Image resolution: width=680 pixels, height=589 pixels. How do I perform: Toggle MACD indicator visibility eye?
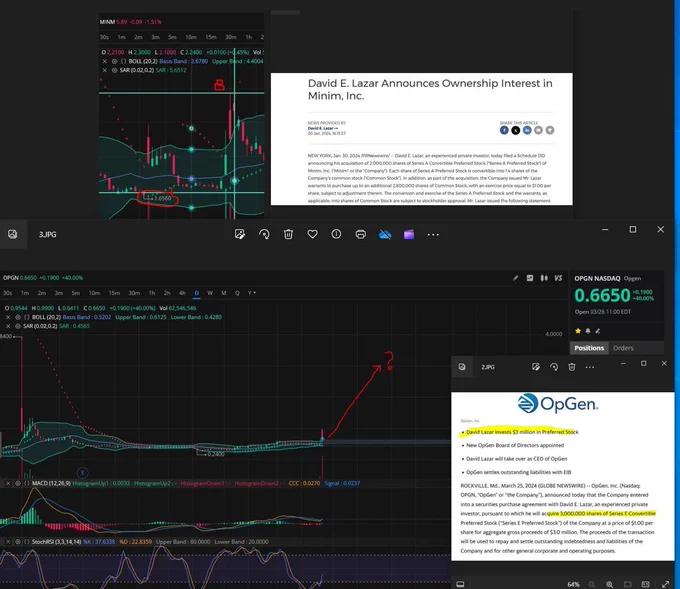18,483
